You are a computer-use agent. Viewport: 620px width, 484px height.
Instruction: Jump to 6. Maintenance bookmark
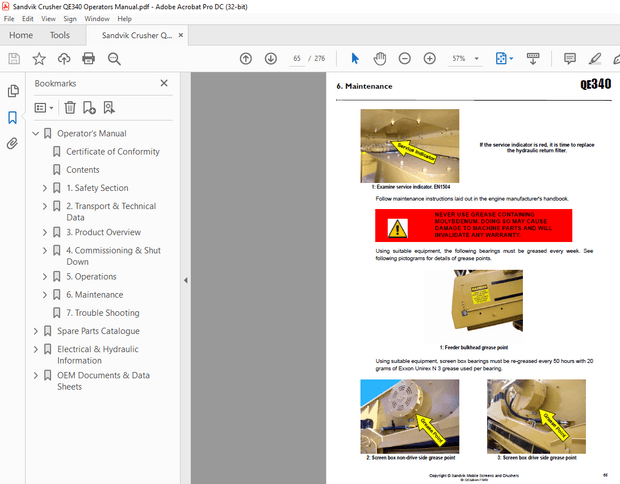point(95,295)
